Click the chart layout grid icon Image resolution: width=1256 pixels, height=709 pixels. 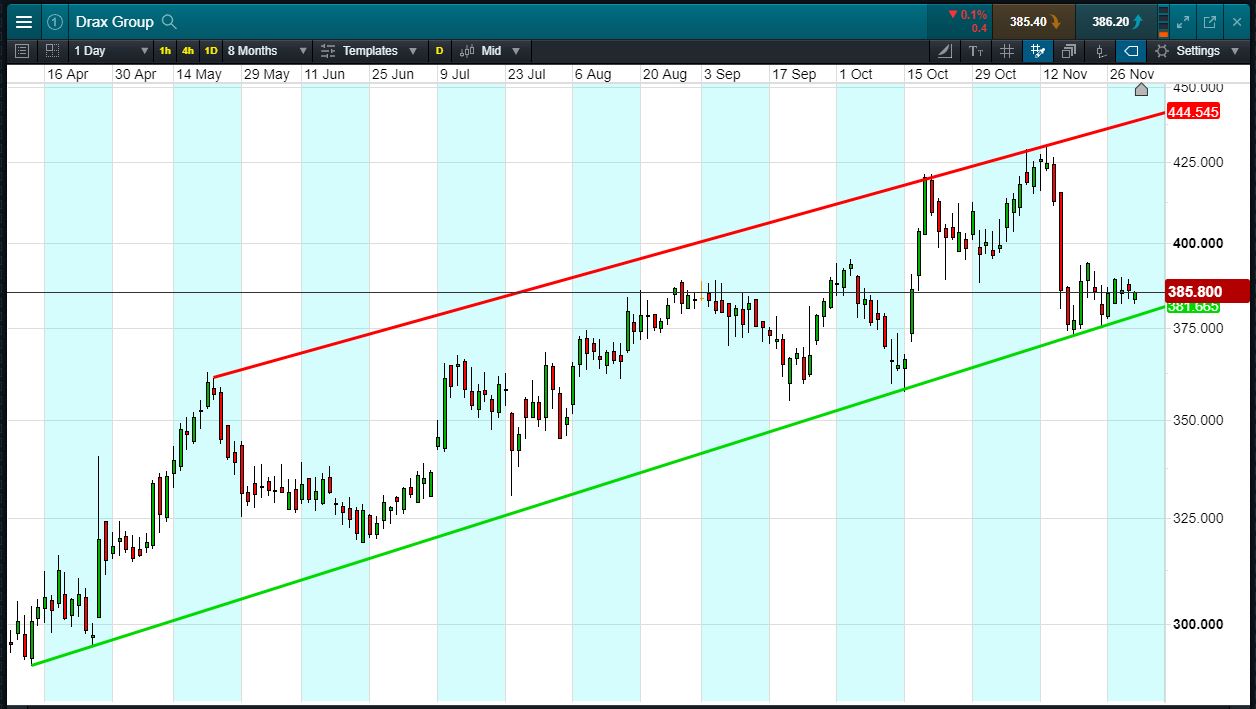click(x=52, y=50)
